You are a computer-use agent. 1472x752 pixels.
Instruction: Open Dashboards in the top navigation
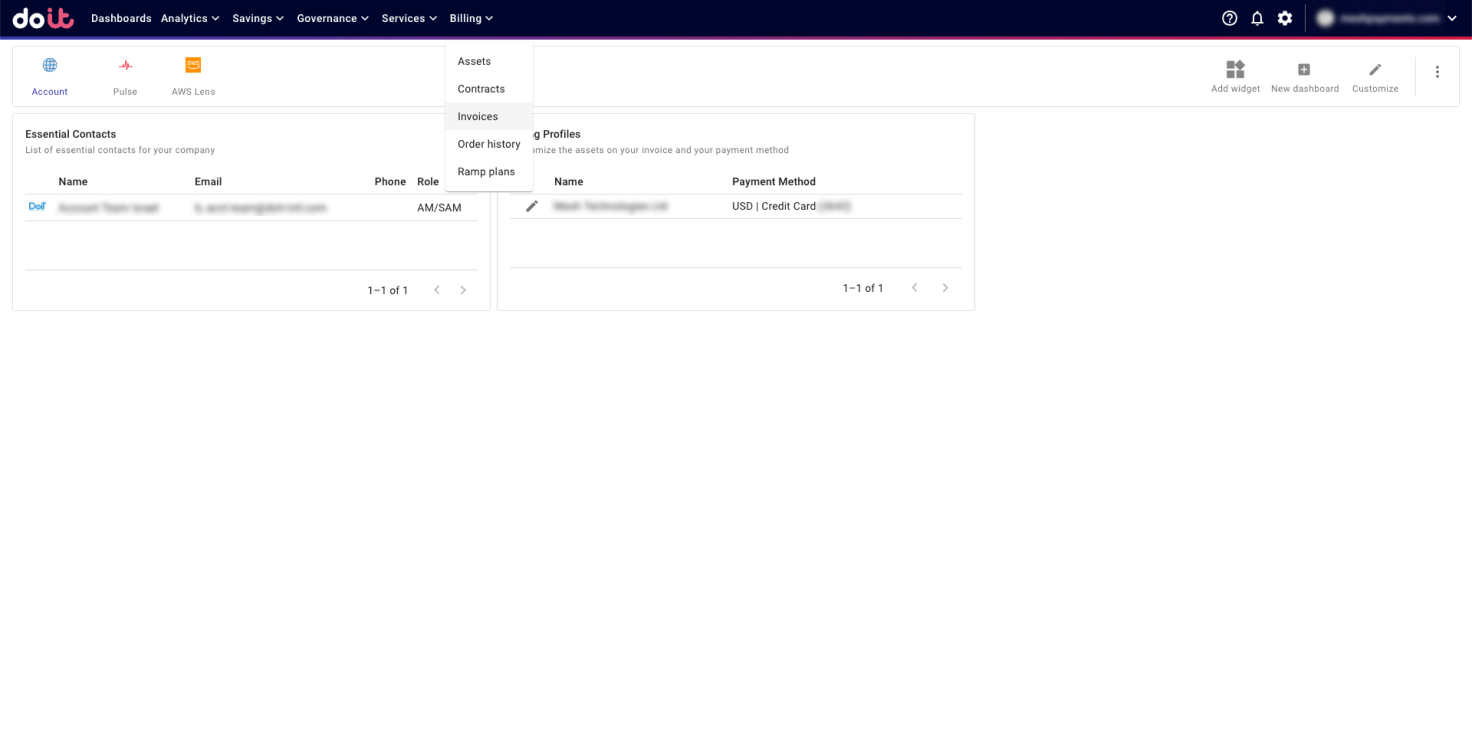121,18
